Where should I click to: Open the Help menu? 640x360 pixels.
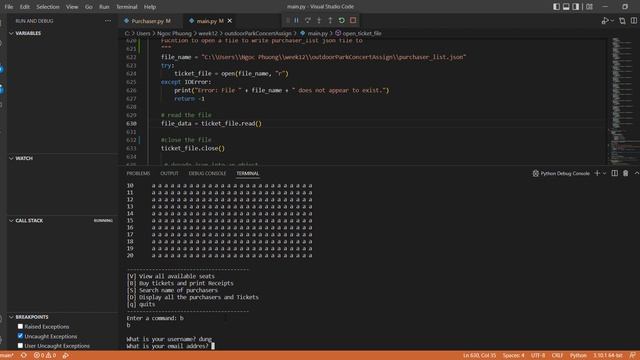click(150, 7)
